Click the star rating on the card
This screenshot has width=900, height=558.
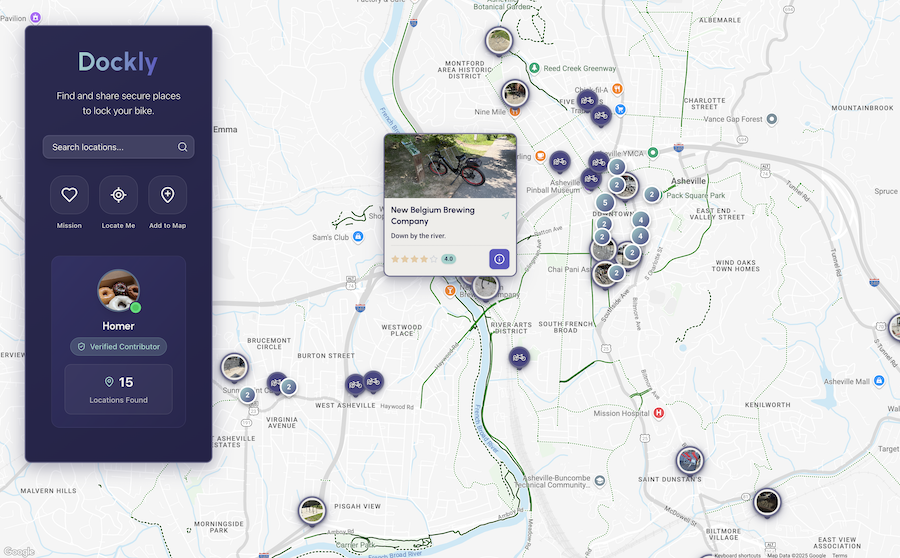(414, 259)
